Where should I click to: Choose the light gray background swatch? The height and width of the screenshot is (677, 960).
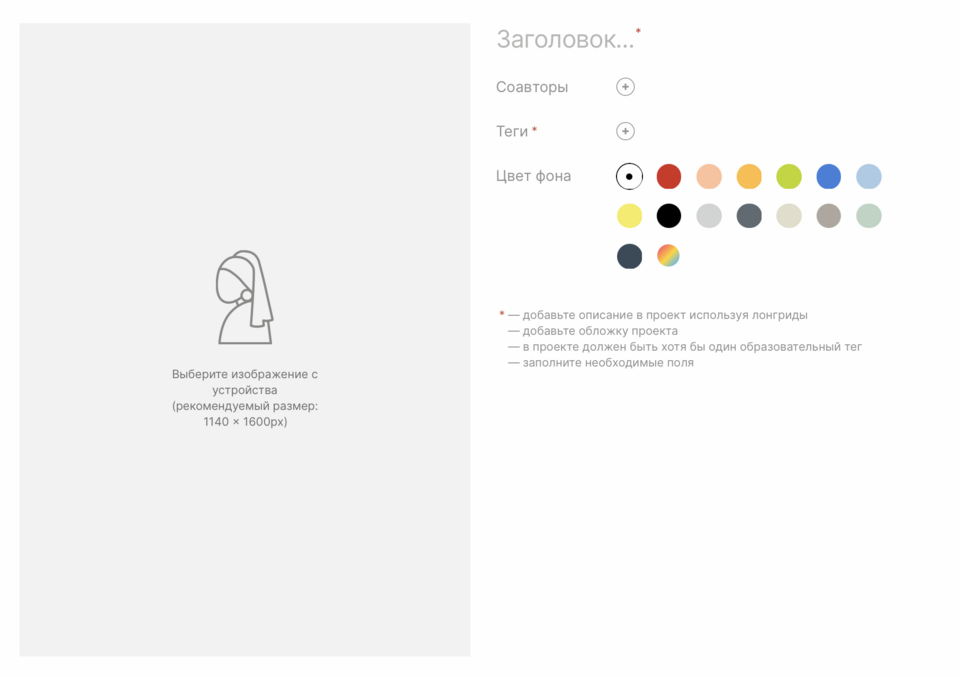coord(709,216)
